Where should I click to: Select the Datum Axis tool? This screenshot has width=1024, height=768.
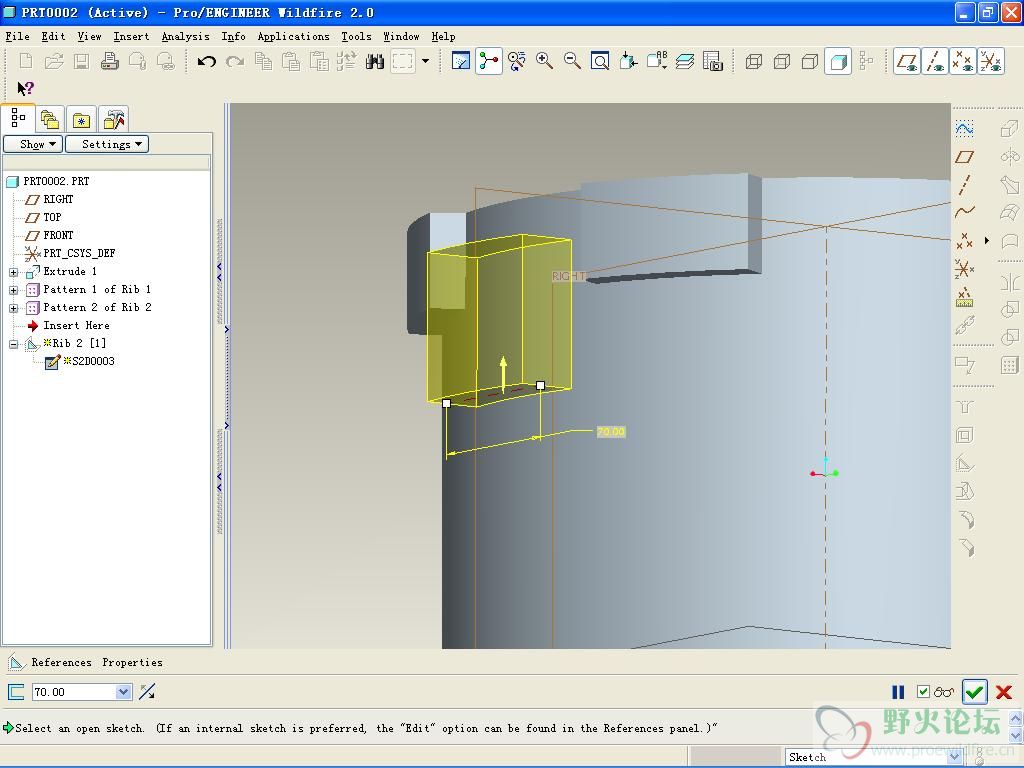tap(964, 185)
